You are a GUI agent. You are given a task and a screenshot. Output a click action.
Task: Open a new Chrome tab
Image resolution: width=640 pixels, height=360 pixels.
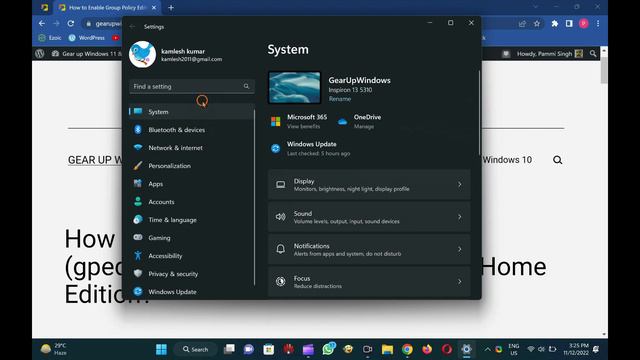[x=171, y=7]
